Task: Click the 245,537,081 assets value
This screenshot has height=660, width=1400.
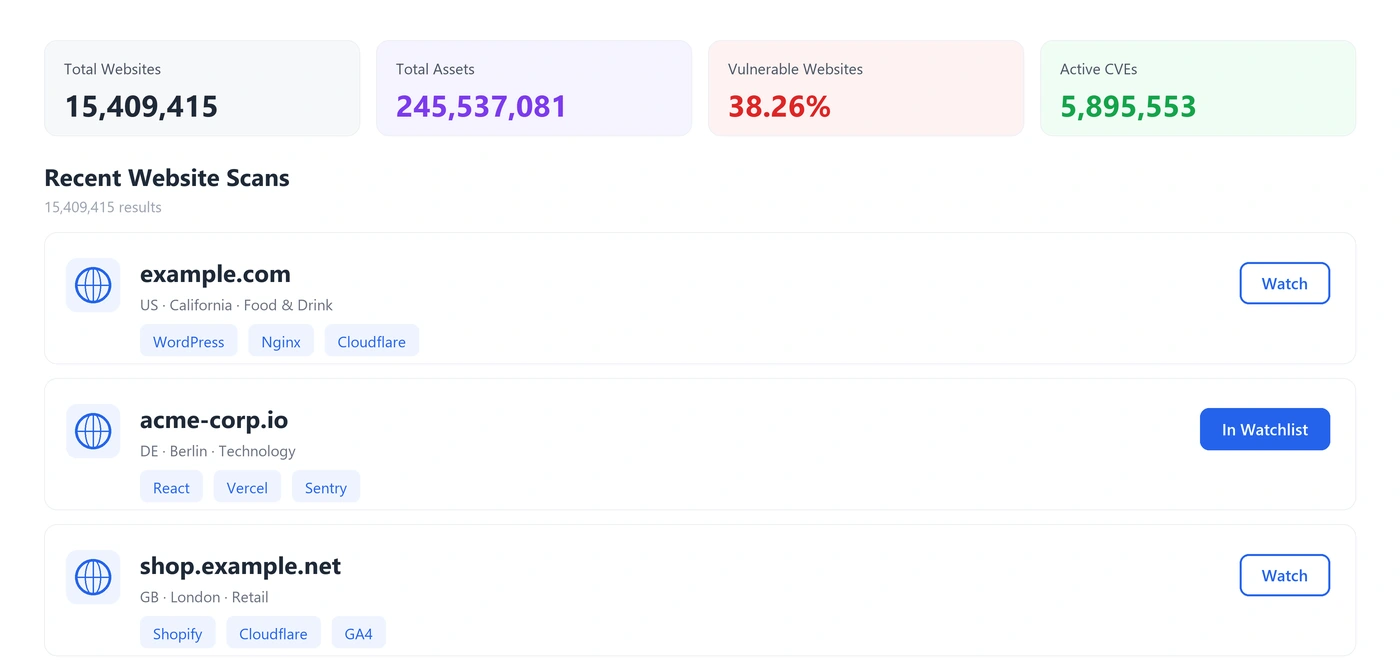Action: [481, 106]
